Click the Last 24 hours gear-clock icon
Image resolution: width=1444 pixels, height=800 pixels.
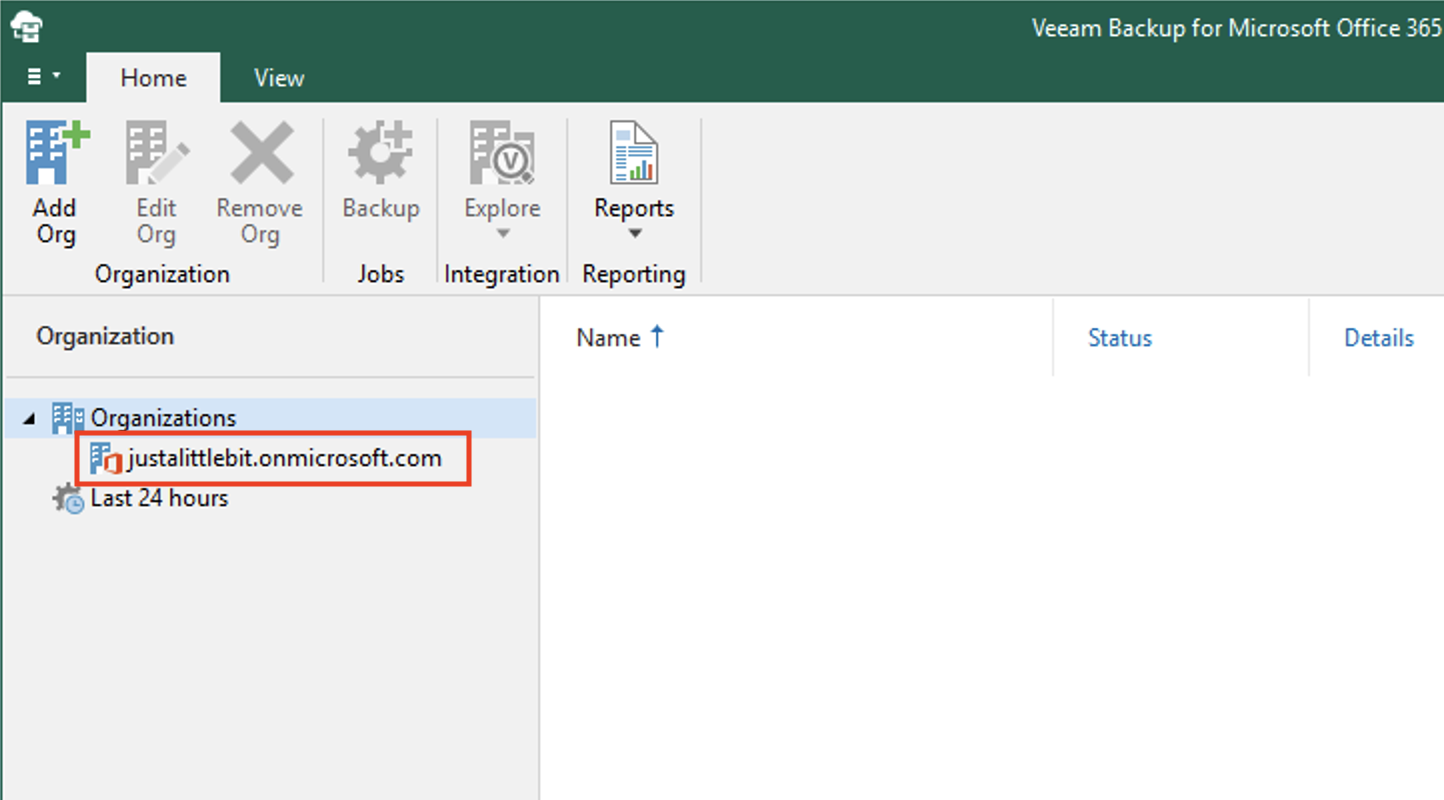coord(68,498)
